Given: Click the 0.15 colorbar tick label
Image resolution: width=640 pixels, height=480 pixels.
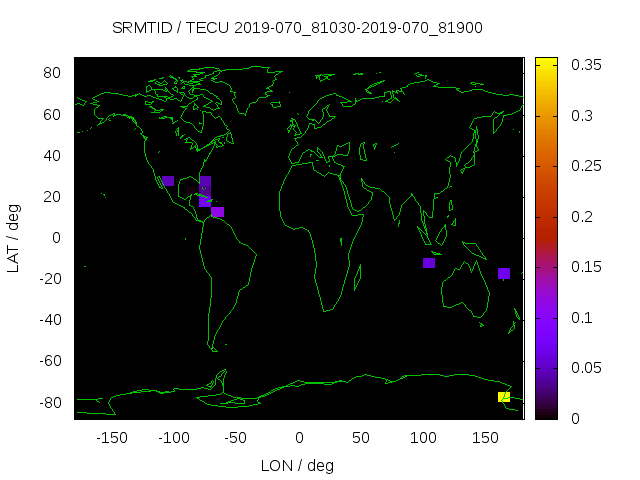Looking at the screenshot, I should click(586, 267).
